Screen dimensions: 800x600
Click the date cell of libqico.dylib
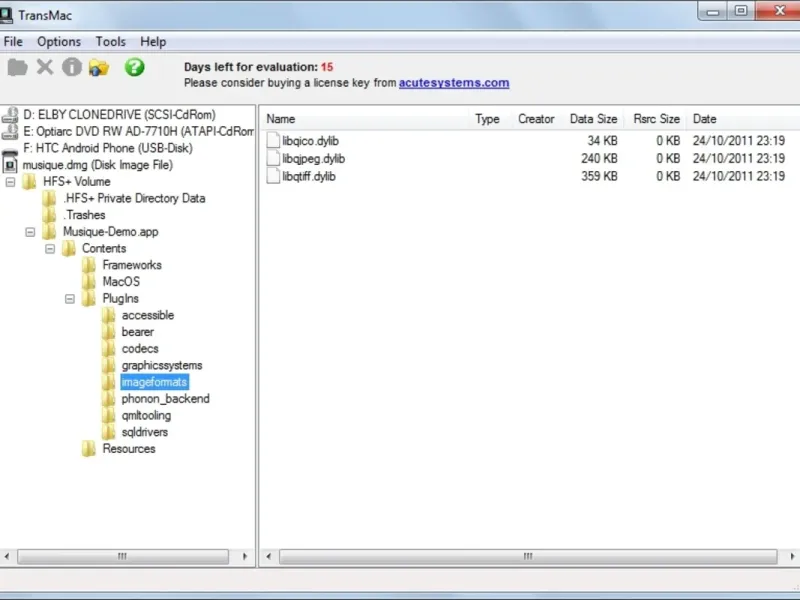738,141
